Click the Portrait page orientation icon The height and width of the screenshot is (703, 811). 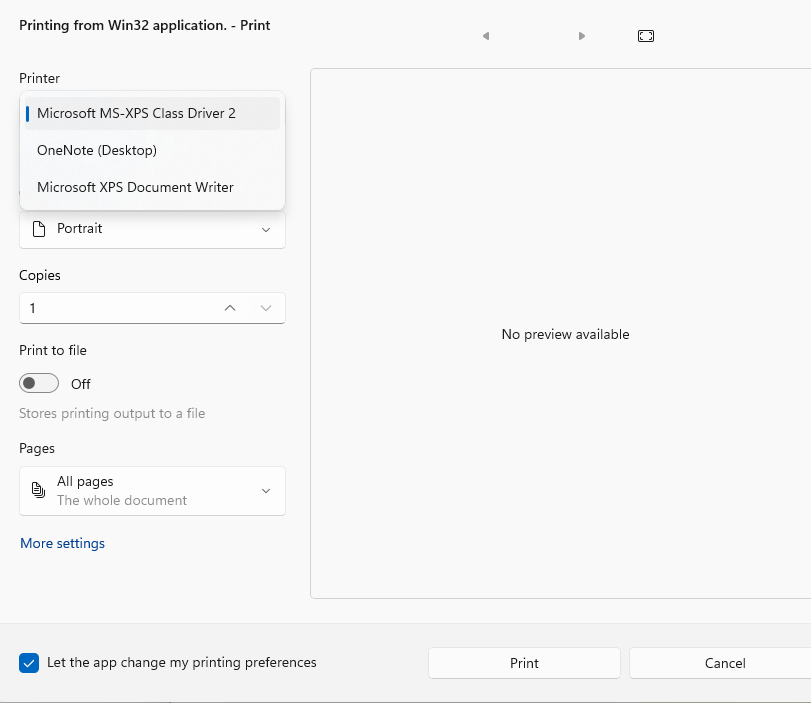click(x=39, y=229)
